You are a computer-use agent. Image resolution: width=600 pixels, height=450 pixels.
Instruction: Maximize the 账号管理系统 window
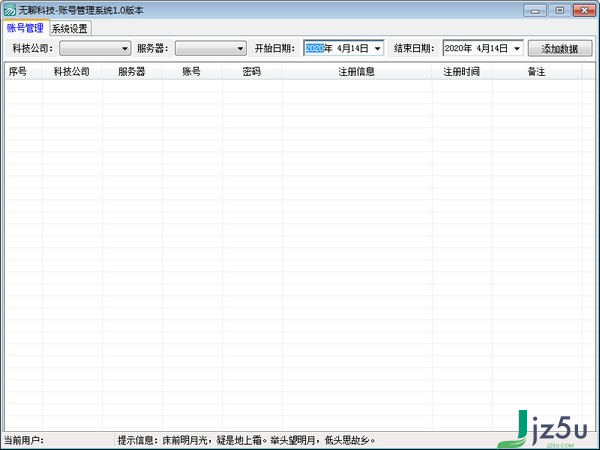click(x=559, y=10)
